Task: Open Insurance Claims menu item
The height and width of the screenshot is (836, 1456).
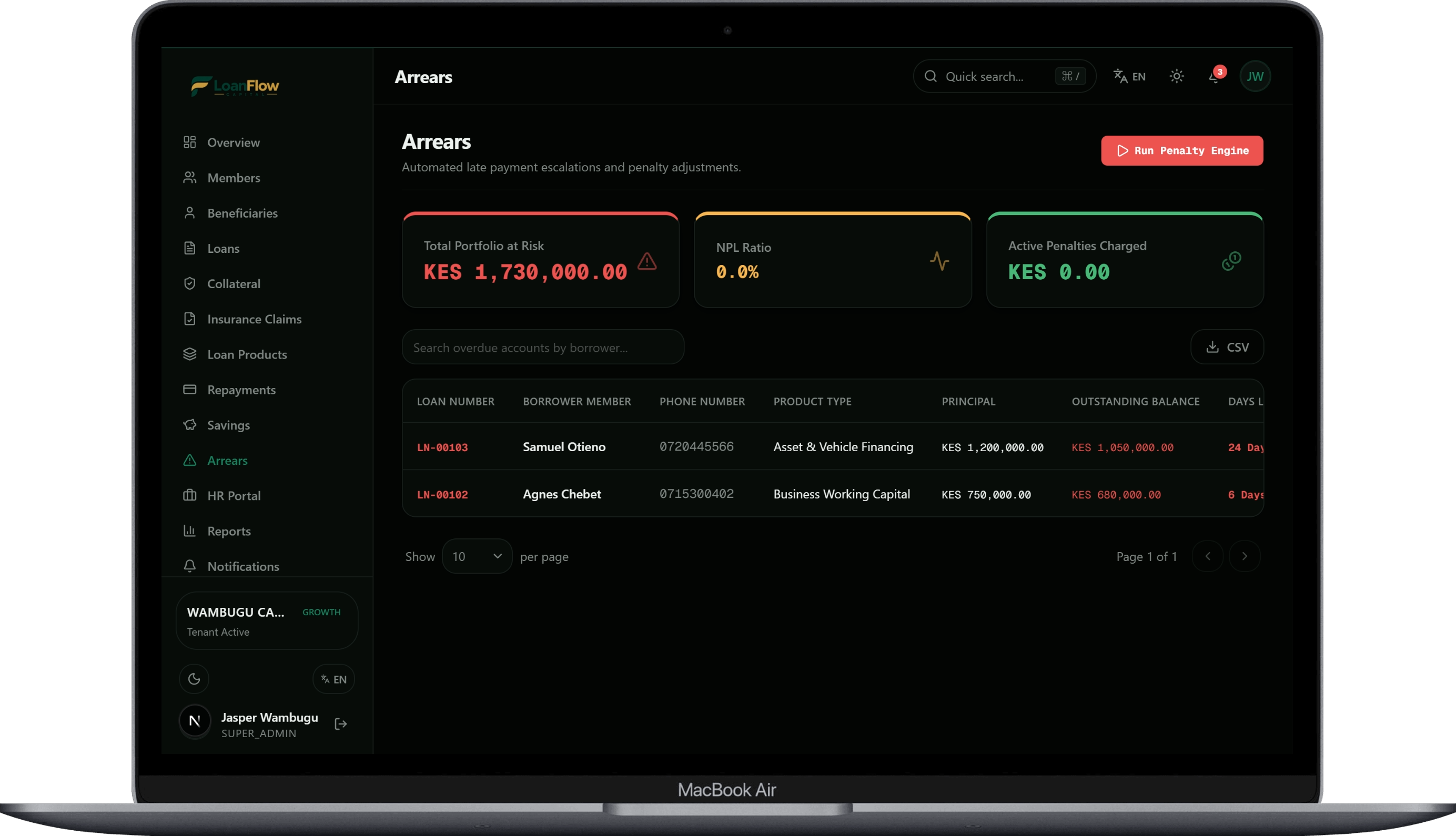Action: point(254,319)
